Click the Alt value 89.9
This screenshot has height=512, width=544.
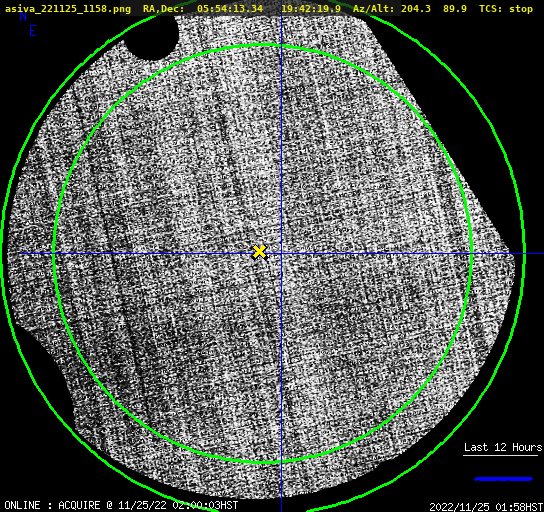tap(454, 9)
